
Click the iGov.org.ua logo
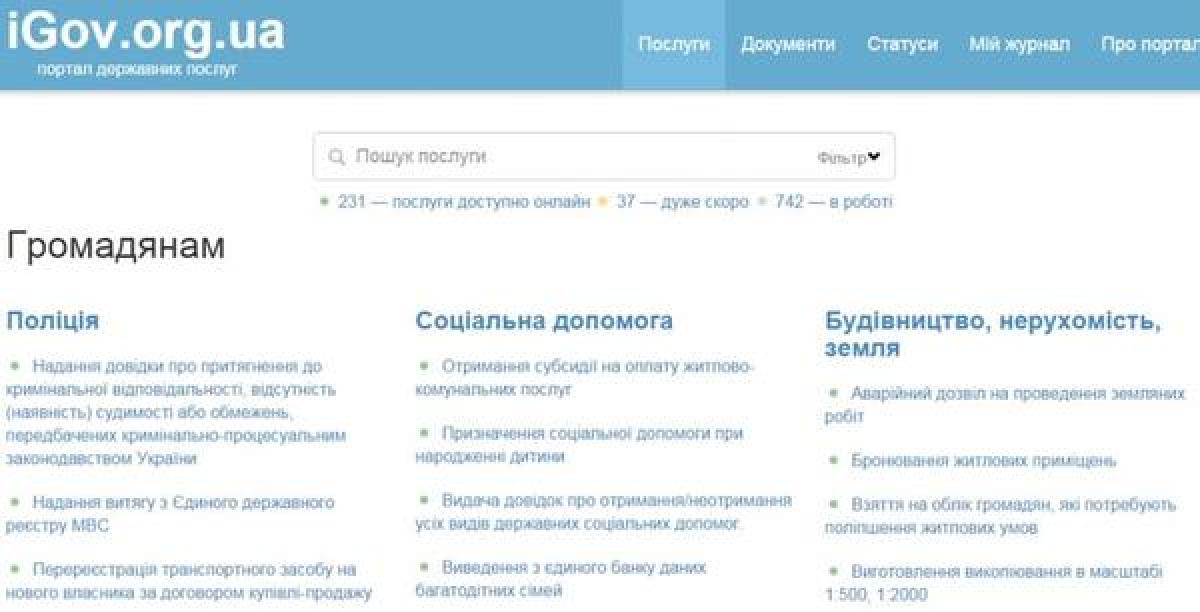145,30
